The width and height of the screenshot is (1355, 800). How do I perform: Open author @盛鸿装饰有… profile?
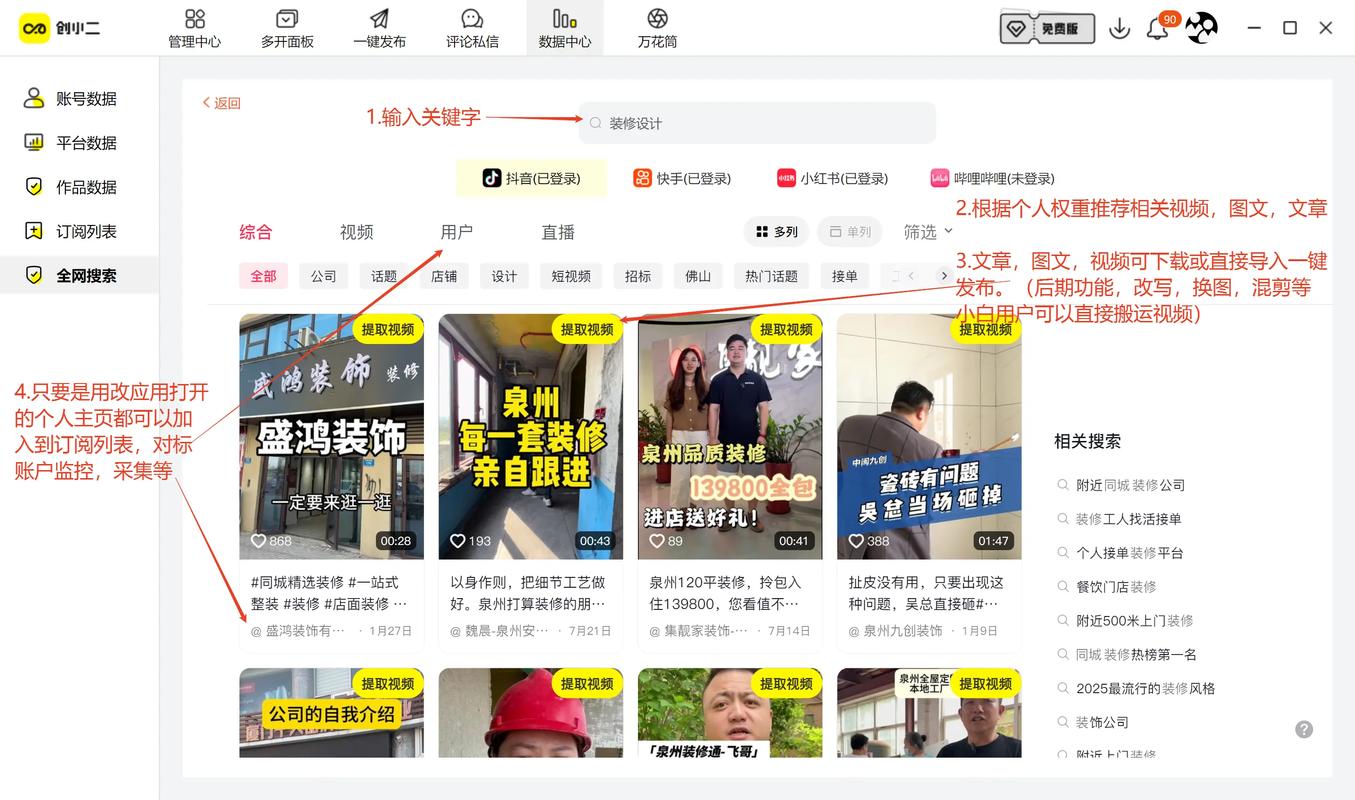(x=297, y=631)
